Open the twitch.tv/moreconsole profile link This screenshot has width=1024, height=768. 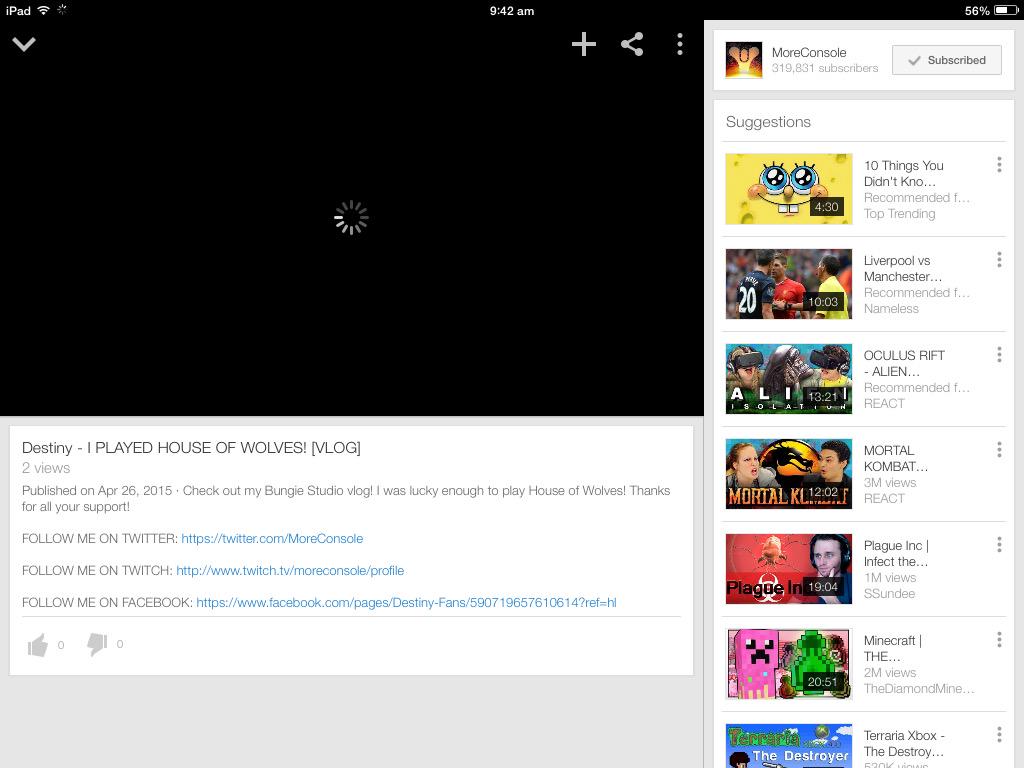[290, 571]
